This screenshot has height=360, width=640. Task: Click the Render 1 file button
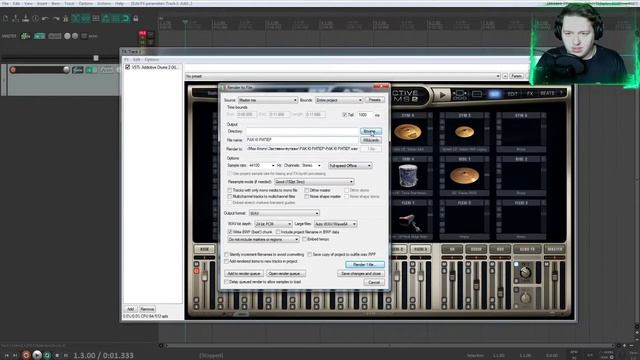(364, 264)
